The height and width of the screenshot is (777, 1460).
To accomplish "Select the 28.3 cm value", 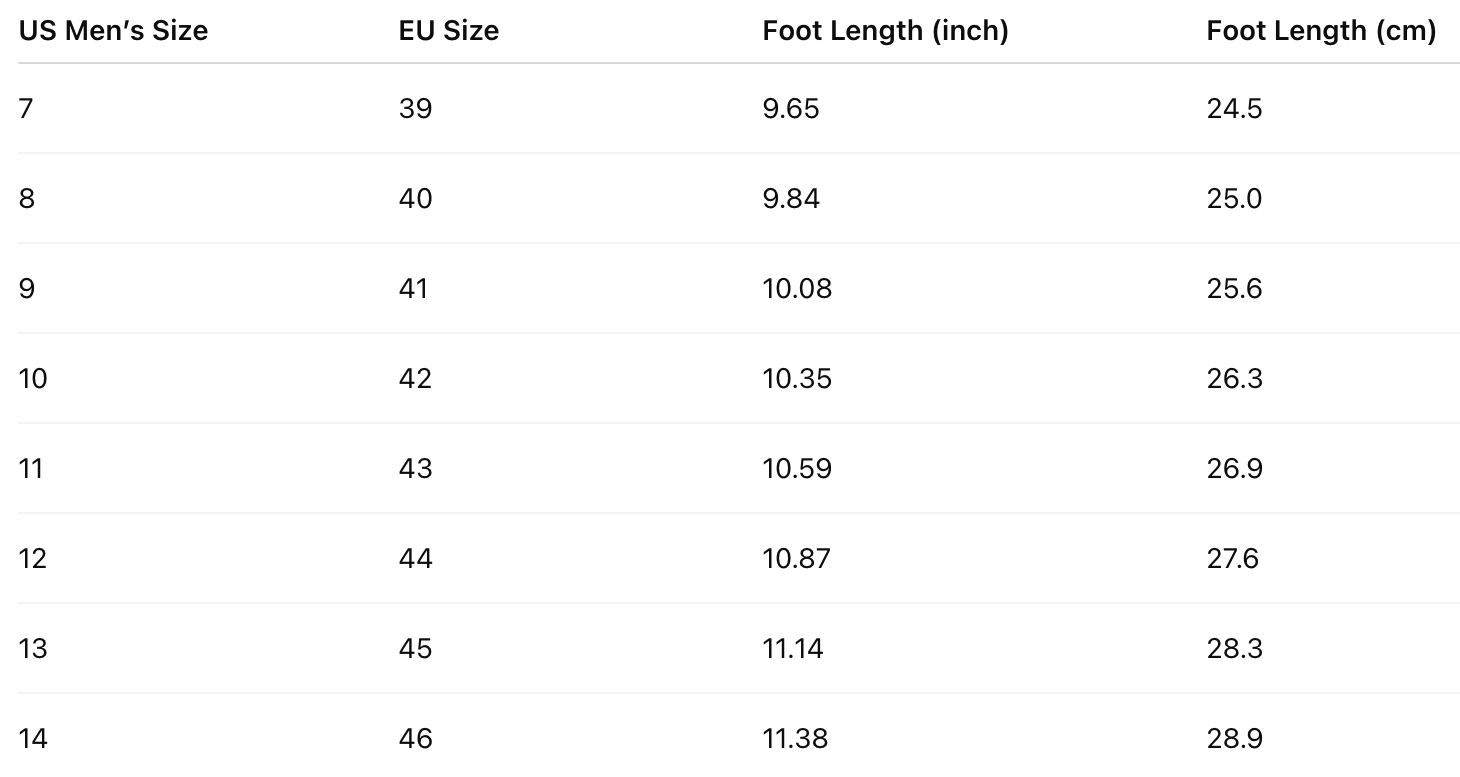I will tap(1234, 648).
